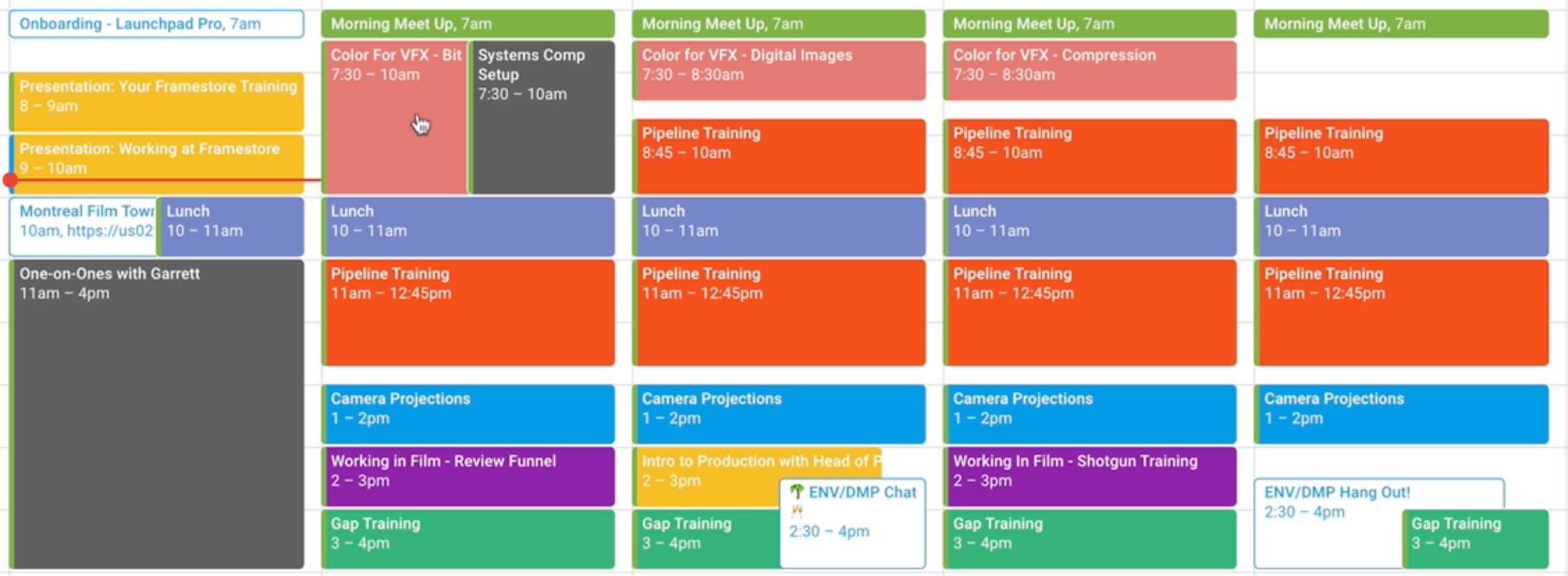Open the Onboarding - Launchpad Pro event
This screenshot has height=576, width=1568.
point(156,24)
